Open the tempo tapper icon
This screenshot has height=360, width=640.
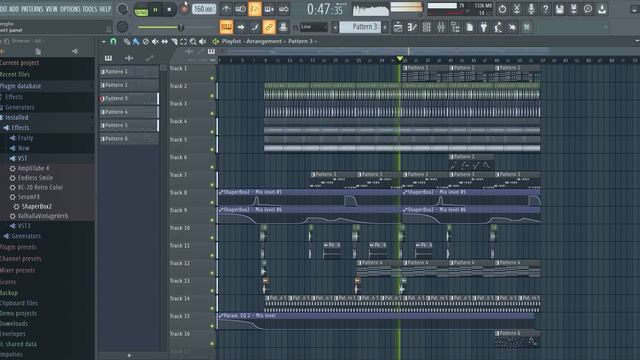[x=498, y=27]
